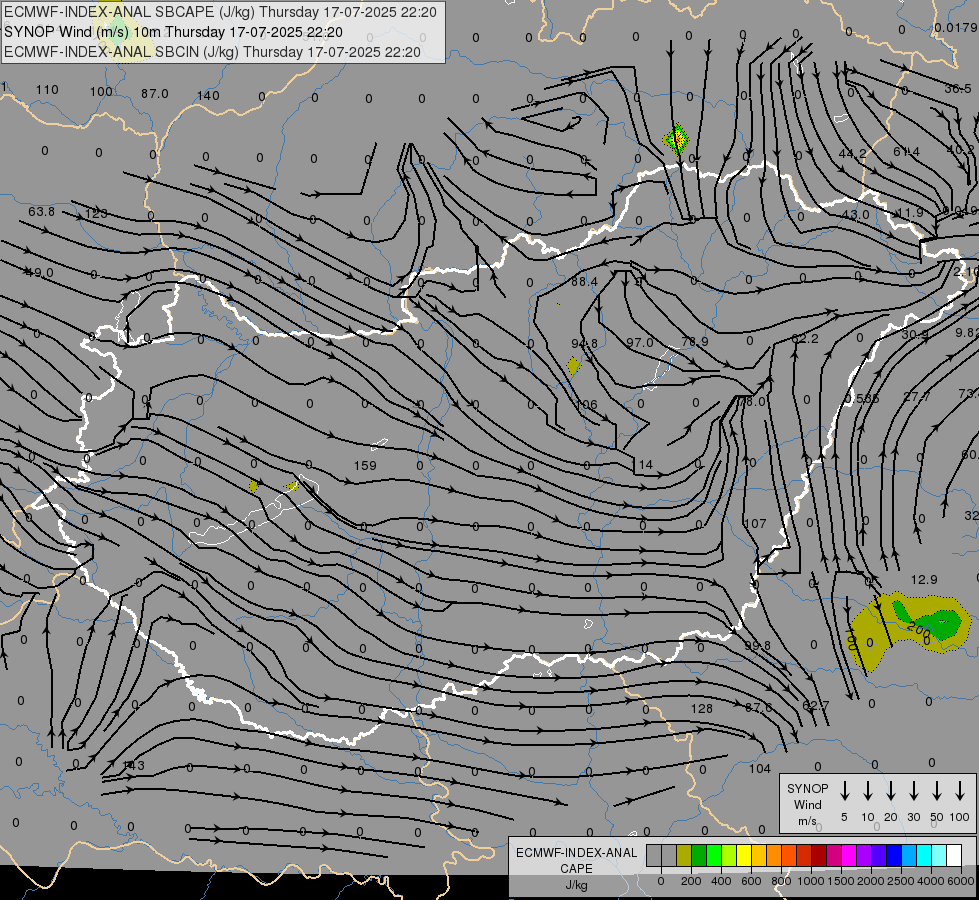The height and width of the screenshot is (900, 979).
Task: Click the 2500 tick label on the CAPE scale
Action: coord(900,881)
